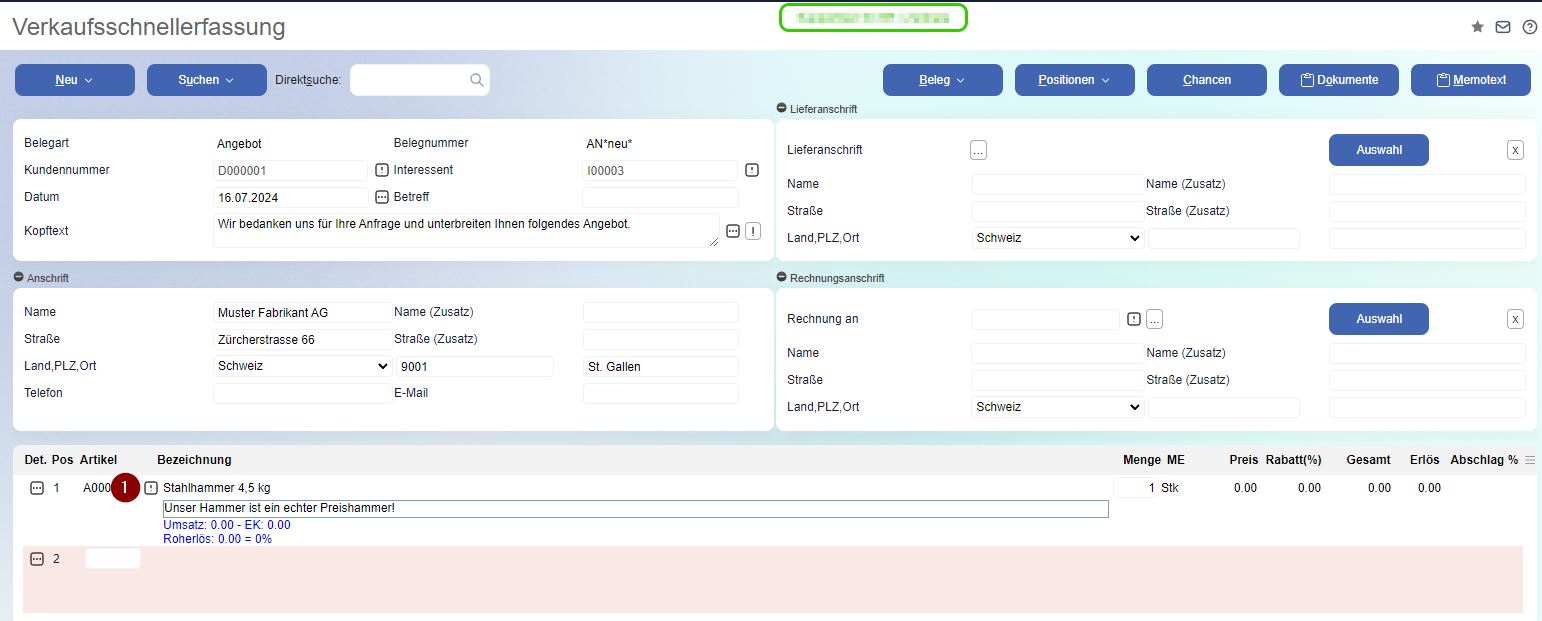Click the PLZ field 9001
Image resolution: width=1542 pixels, height=621 pixels.
[475, 367]
